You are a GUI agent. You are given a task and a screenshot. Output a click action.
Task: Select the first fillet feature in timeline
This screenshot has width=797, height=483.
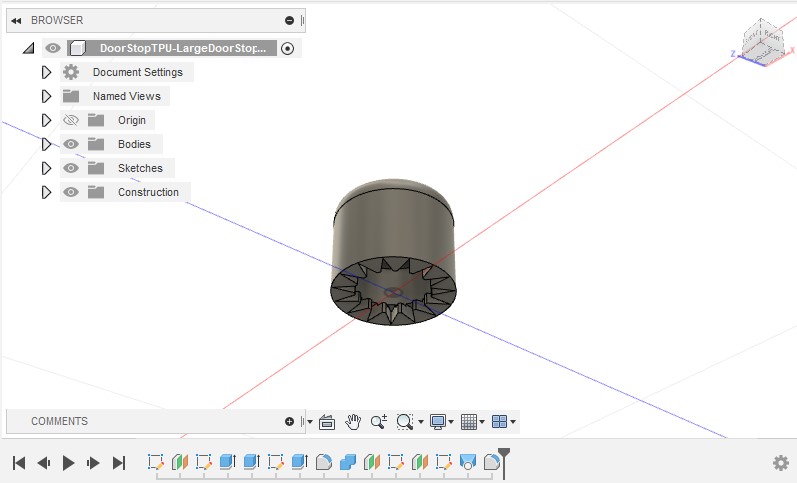pos(324,462)
